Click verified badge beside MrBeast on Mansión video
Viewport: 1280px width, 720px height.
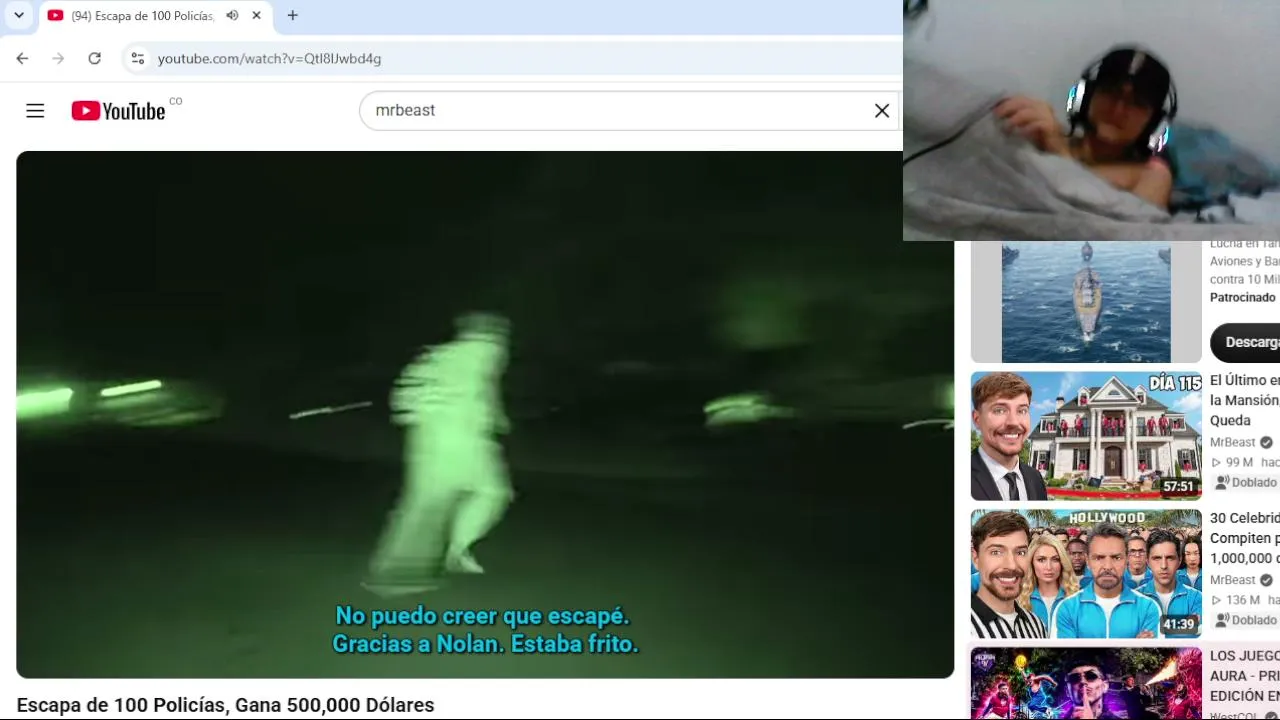[1266, 443]
